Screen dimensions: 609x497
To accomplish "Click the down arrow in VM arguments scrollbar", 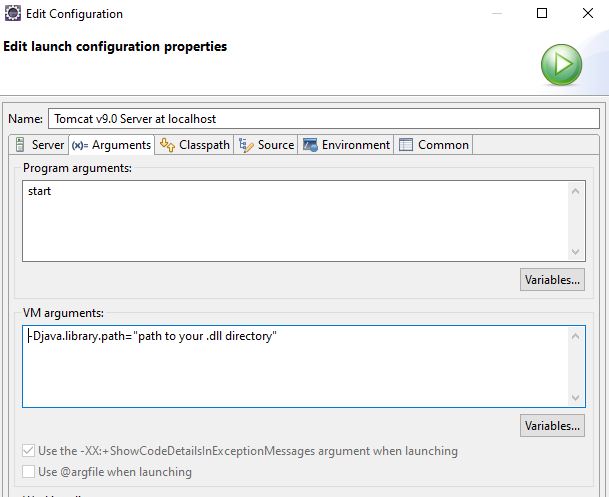I will click(x=575, y=398).
